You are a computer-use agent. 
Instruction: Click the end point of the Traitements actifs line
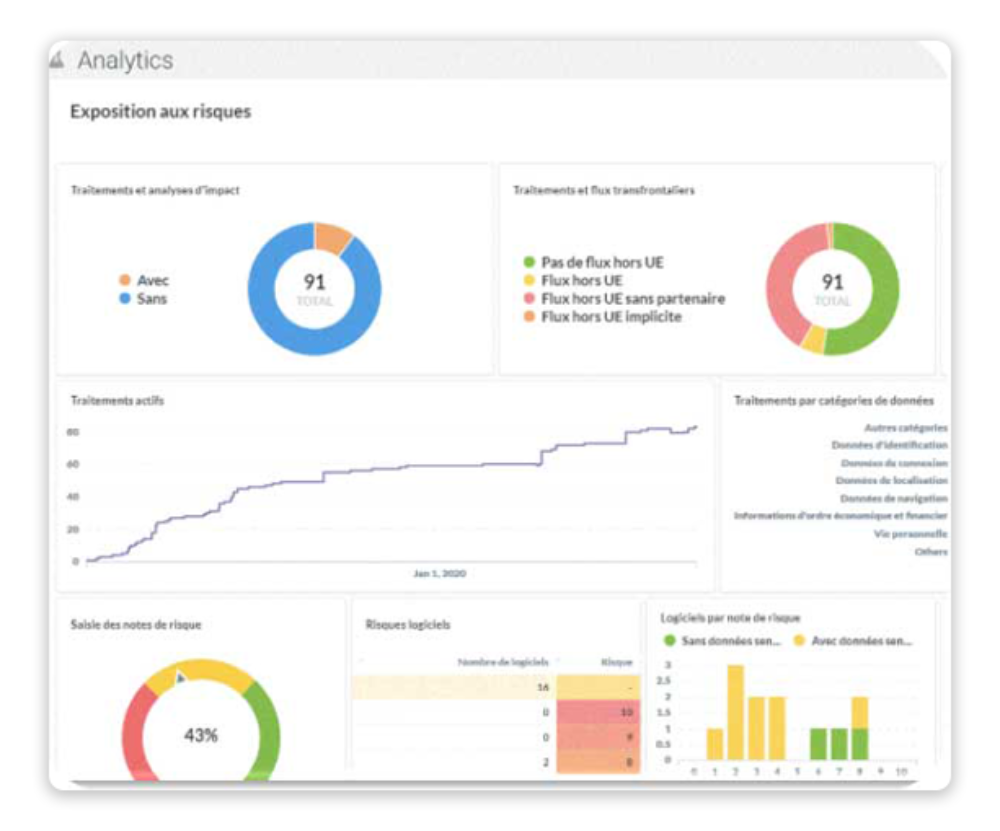695,427
